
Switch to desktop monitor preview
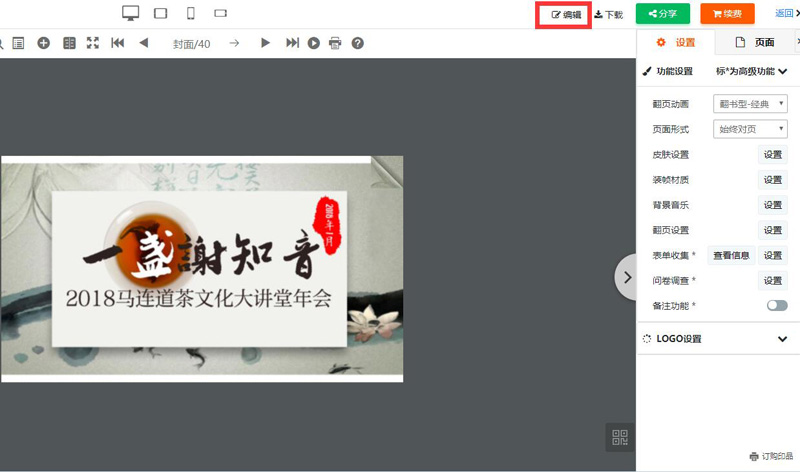pyautogui.click(x=130, y=13)
